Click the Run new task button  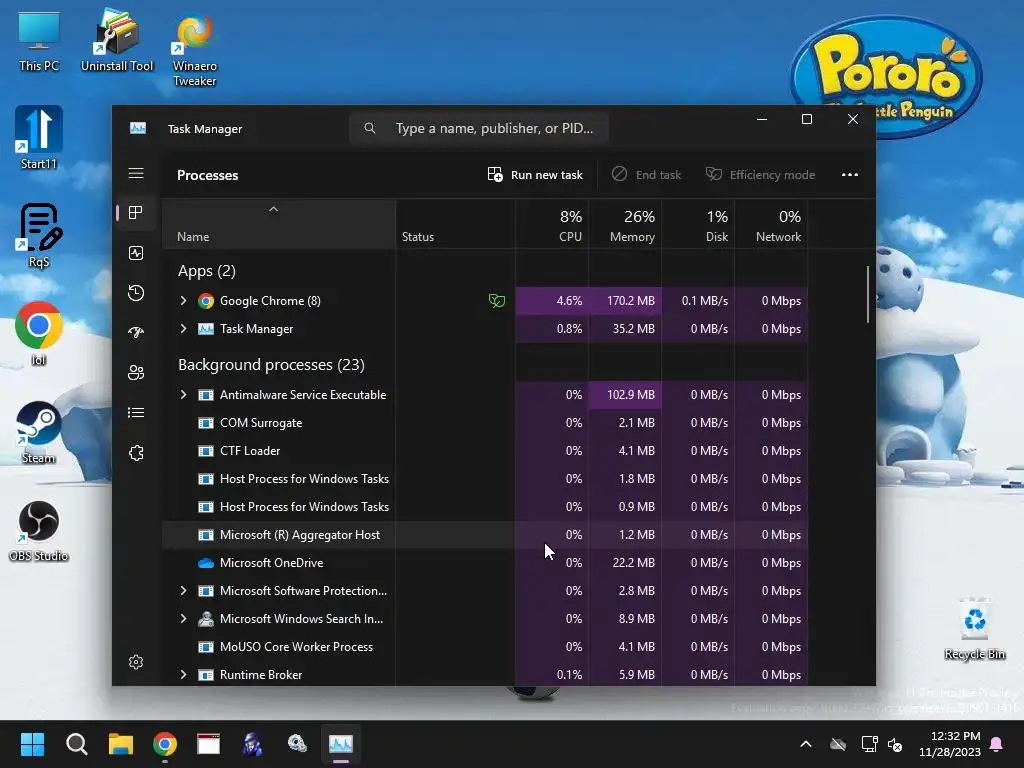(535, 174)
